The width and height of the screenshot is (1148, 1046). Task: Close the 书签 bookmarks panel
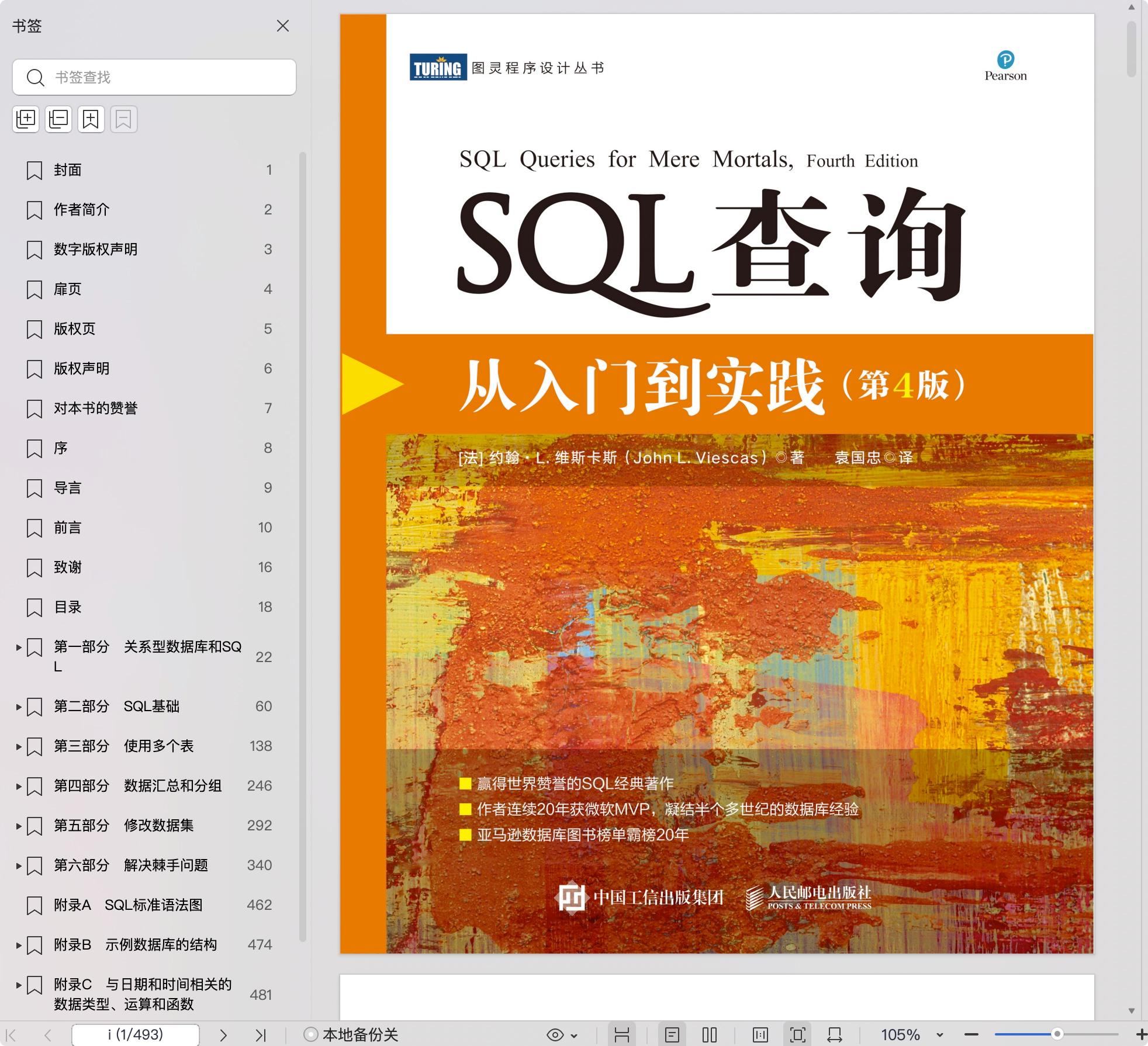point(283,26)
